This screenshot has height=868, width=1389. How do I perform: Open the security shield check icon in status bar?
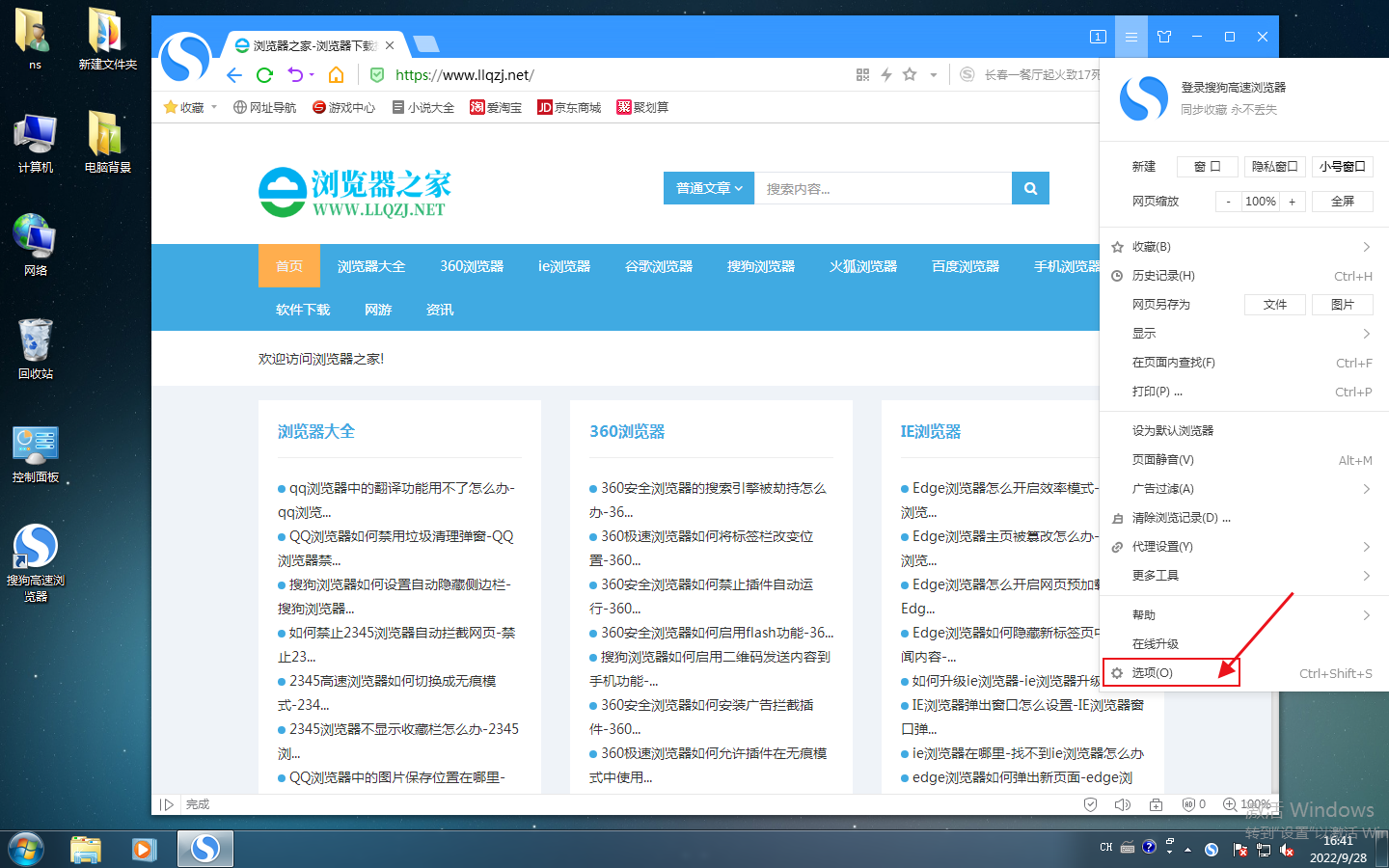[x=1090, y=803]
